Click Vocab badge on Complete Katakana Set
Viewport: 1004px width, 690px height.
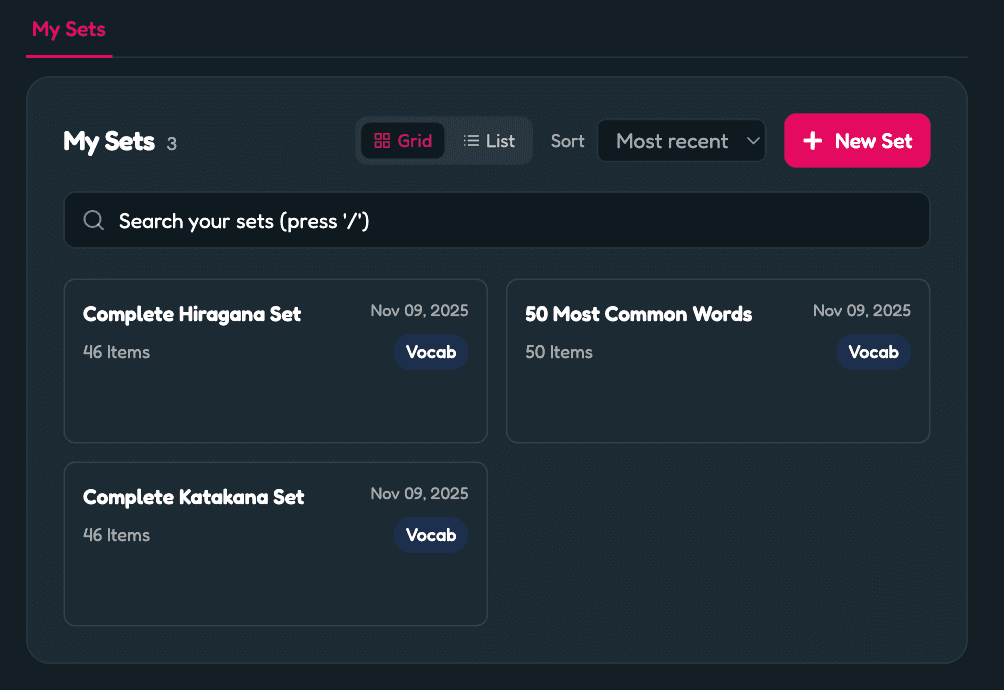(430, 535)
